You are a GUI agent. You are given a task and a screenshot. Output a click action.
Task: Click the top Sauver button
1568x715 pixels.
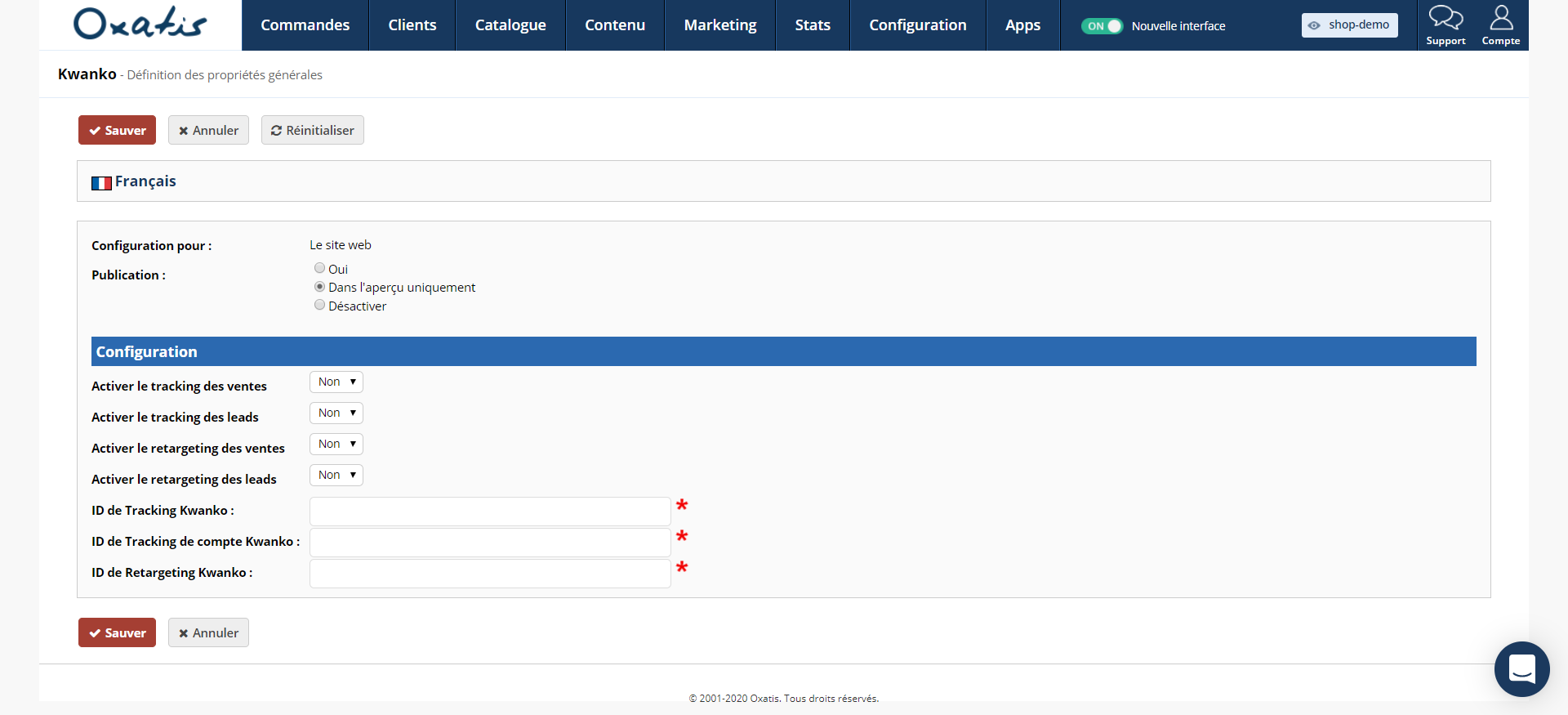coord(117,130)
